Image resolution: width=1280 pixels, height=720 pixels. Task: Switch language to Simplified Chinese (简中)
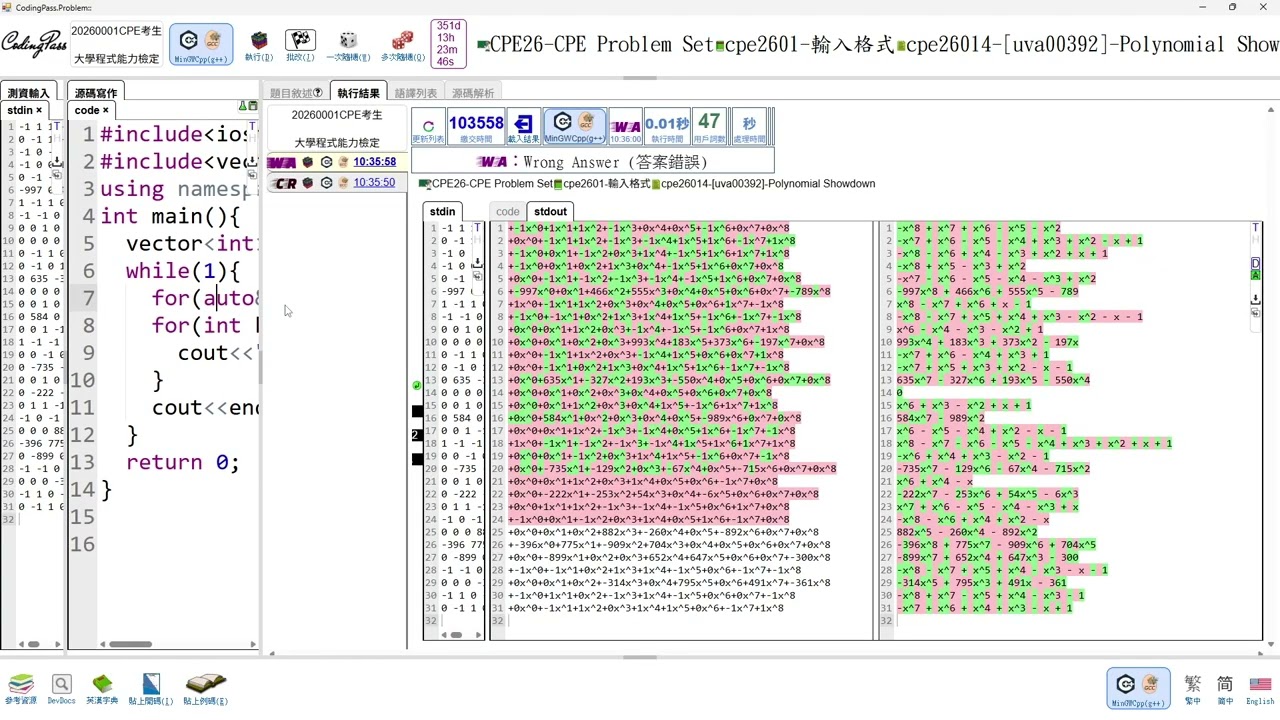point(1225,688)
